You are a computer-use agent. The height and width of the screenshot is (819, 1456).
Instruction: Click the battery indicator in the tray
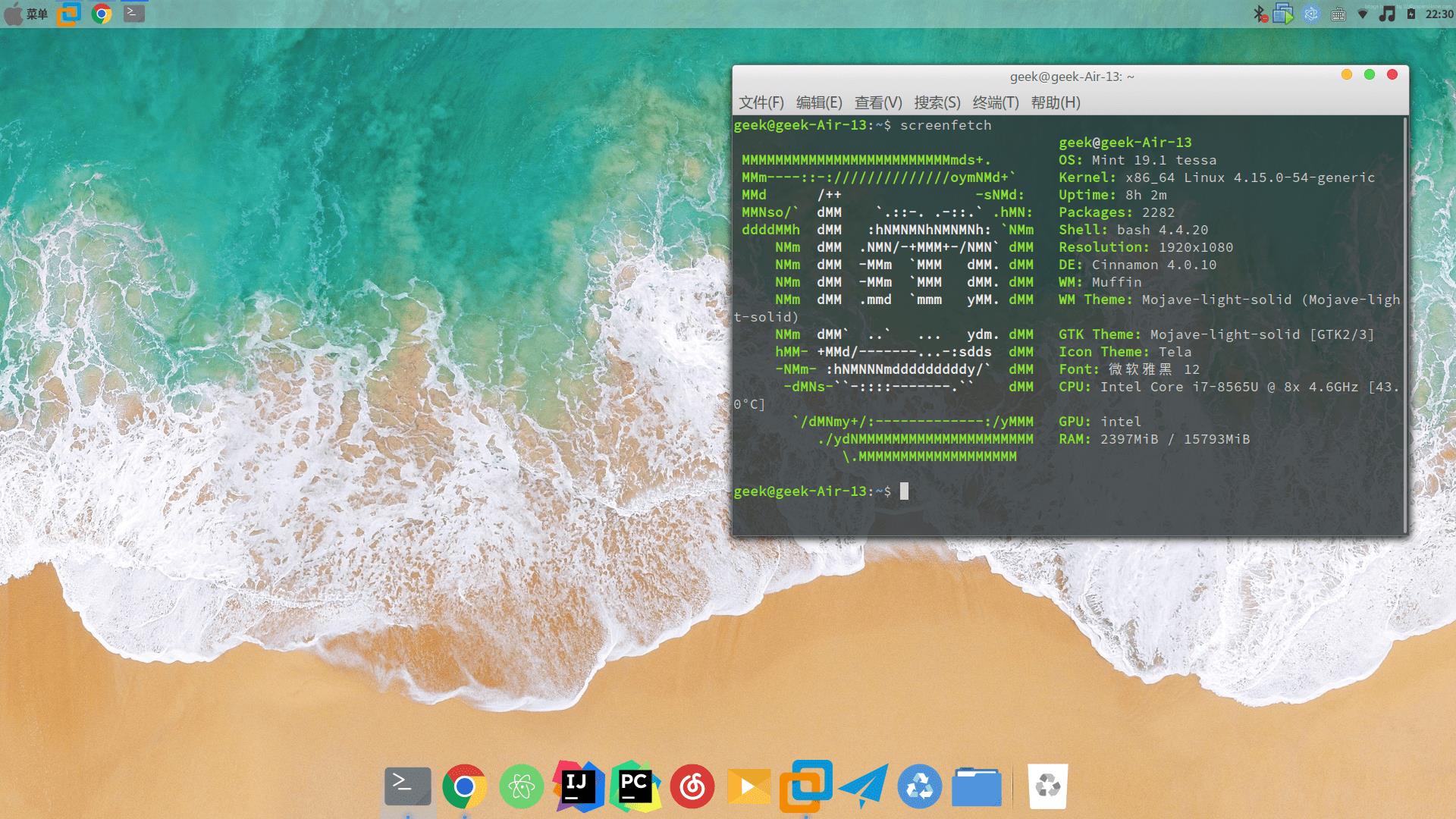1411,14
